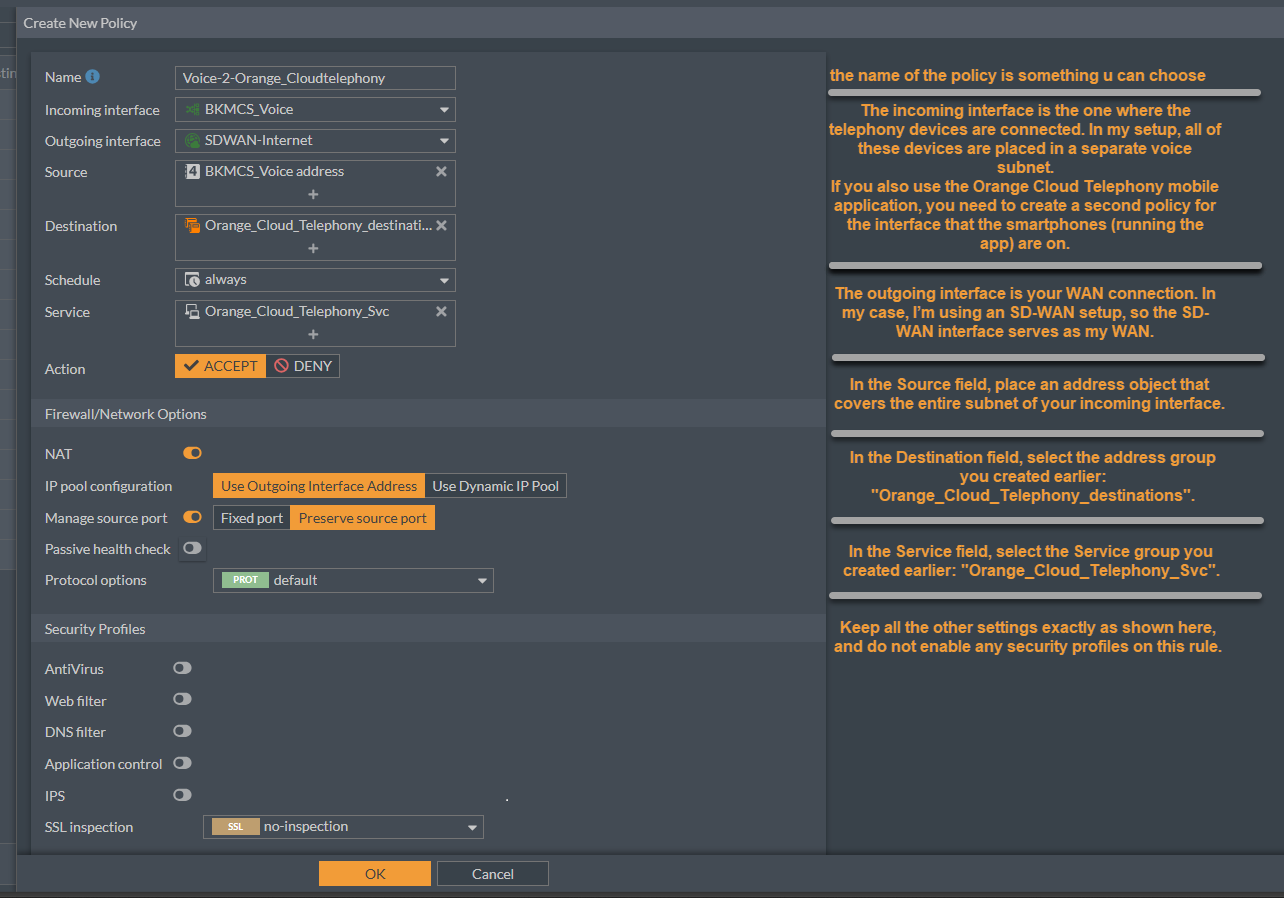This screenshot has height=898, width=1284.
Task: Click the always schedule clock icon
Action: pos(193,280)
